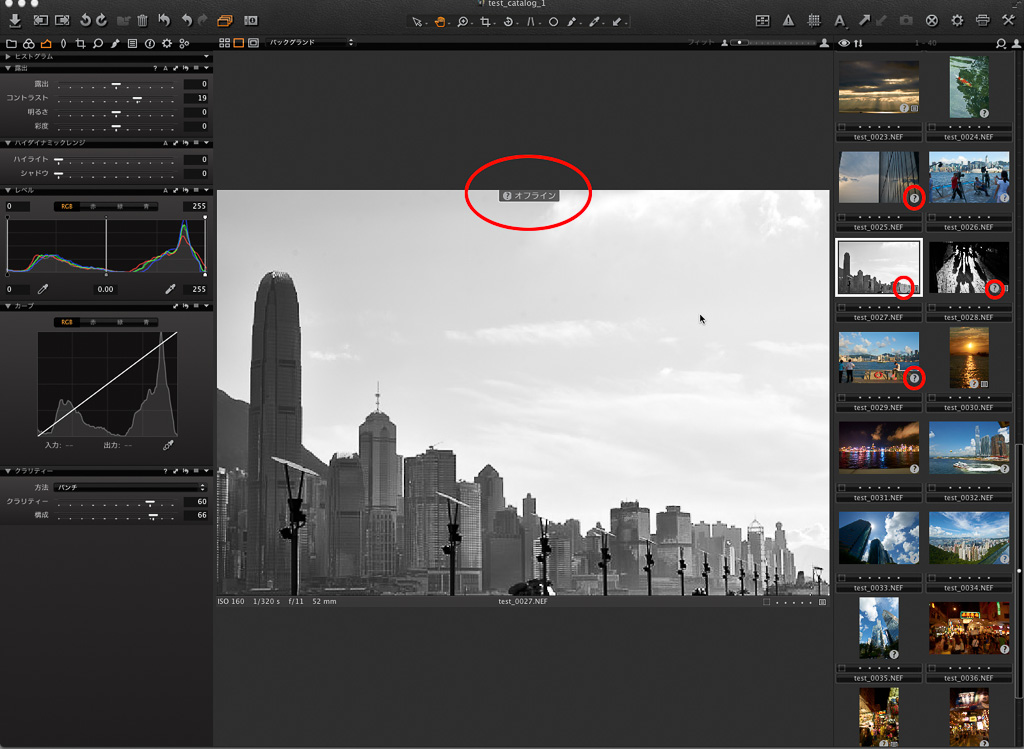
Task: Click the trash can delete icon
Action: click(142, 20)
